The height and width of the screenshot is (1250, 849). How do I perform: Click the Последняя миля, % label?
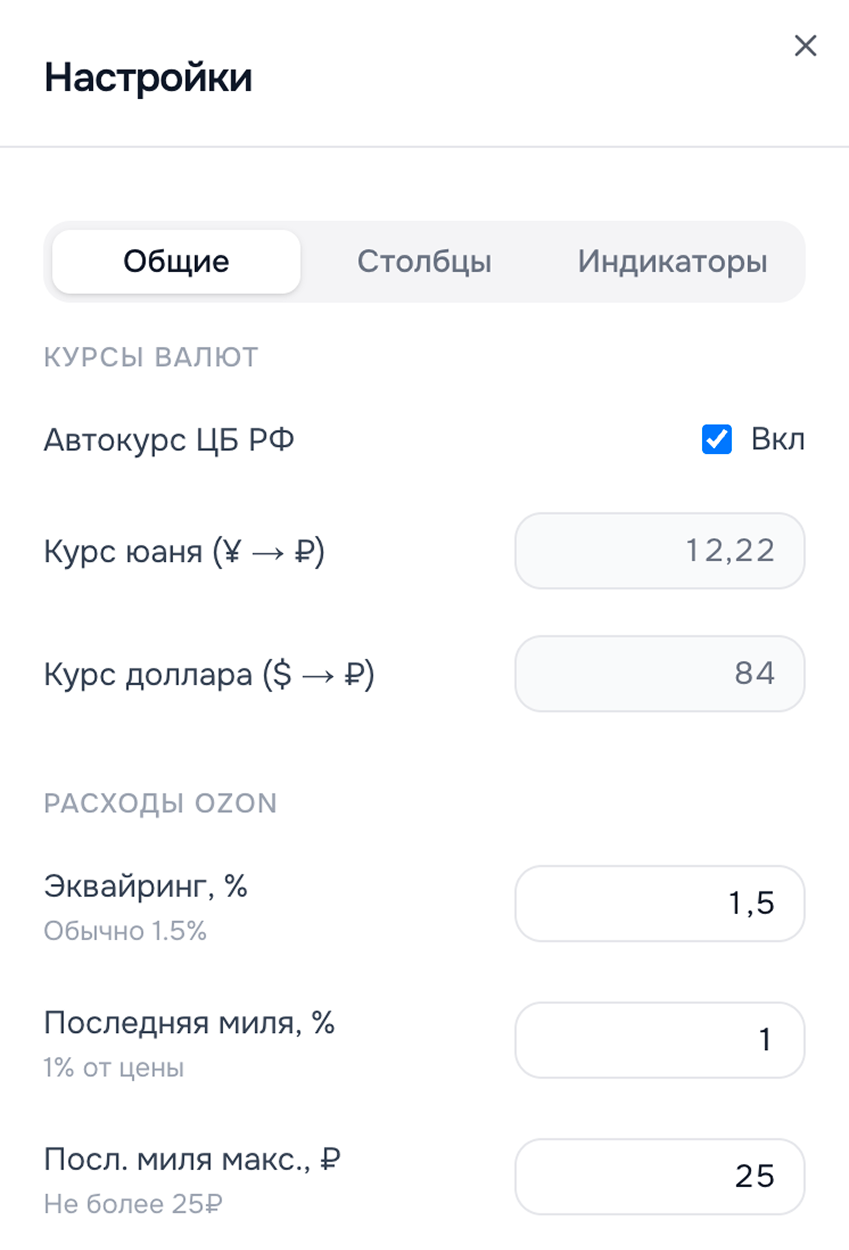tap(189, 1023)
